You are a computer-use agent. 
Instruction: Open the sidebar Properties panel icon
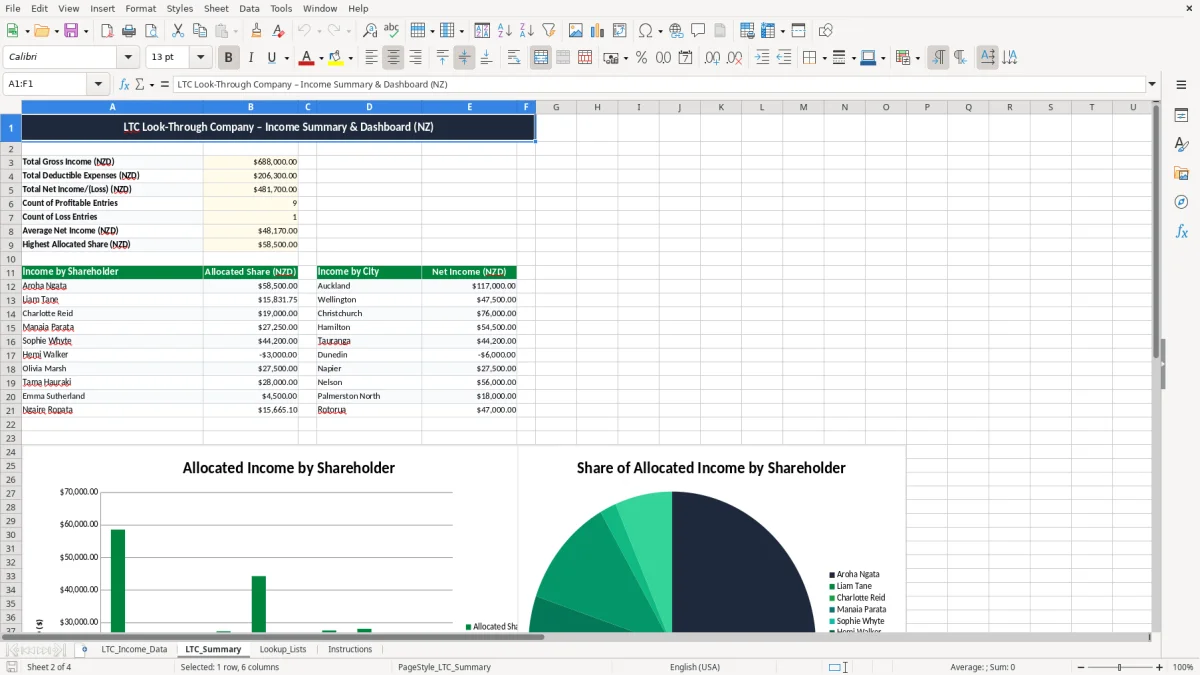pyautogui.click(x=1181, y=116)
